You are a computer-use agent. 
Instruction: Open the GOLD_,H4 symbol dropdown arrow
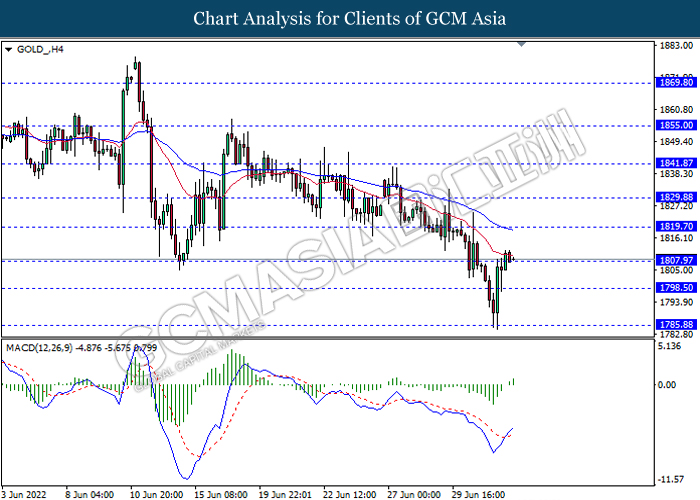8,50
